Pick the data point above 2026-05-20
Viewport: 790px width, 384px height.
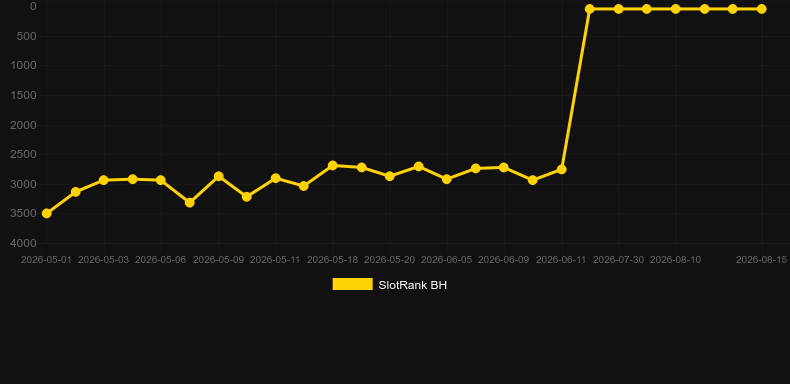click(389, 176)
